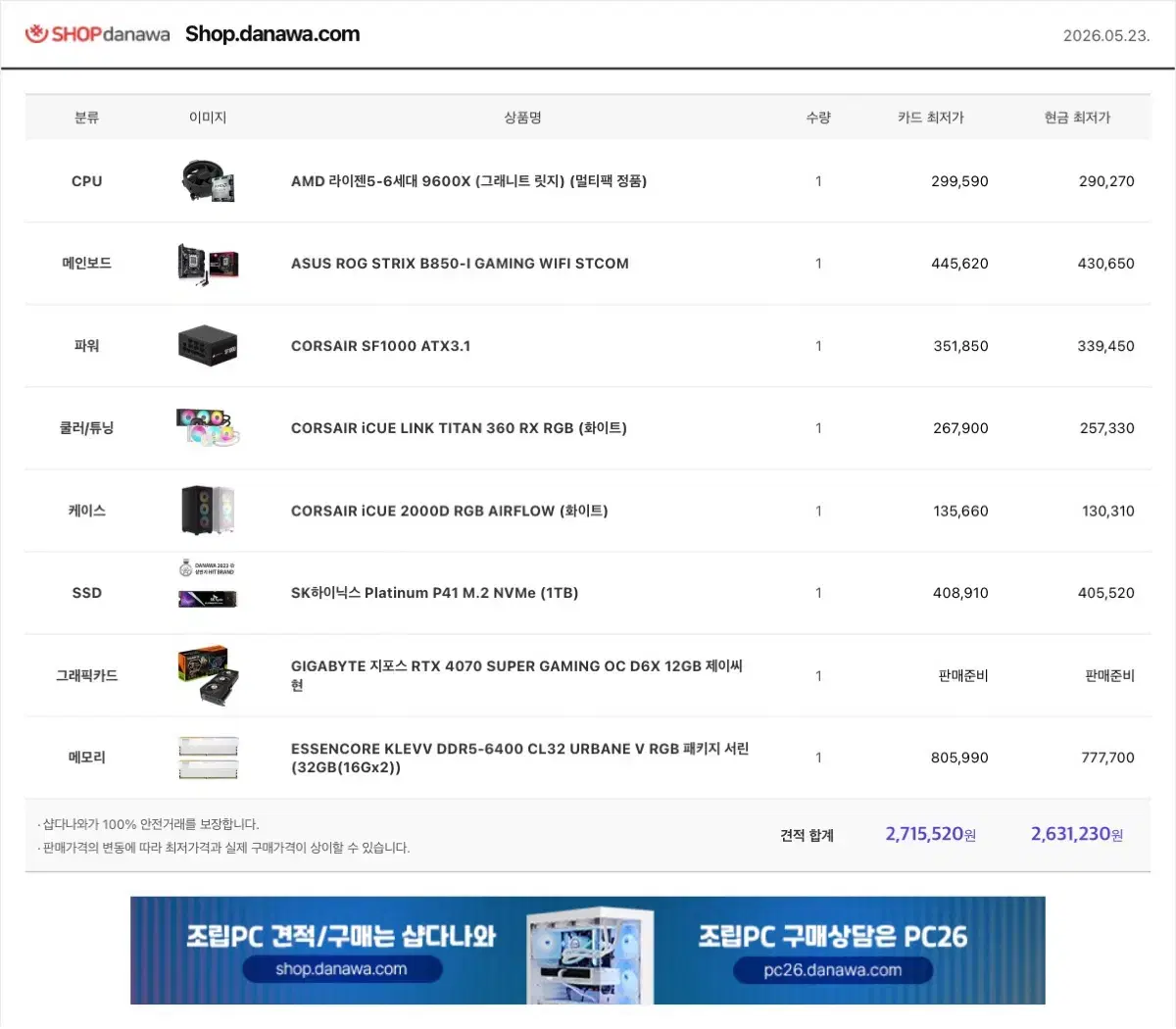Click the 견적 합계 label
Viewport: 1176px width, 1029px height.
tap(807, 835)
